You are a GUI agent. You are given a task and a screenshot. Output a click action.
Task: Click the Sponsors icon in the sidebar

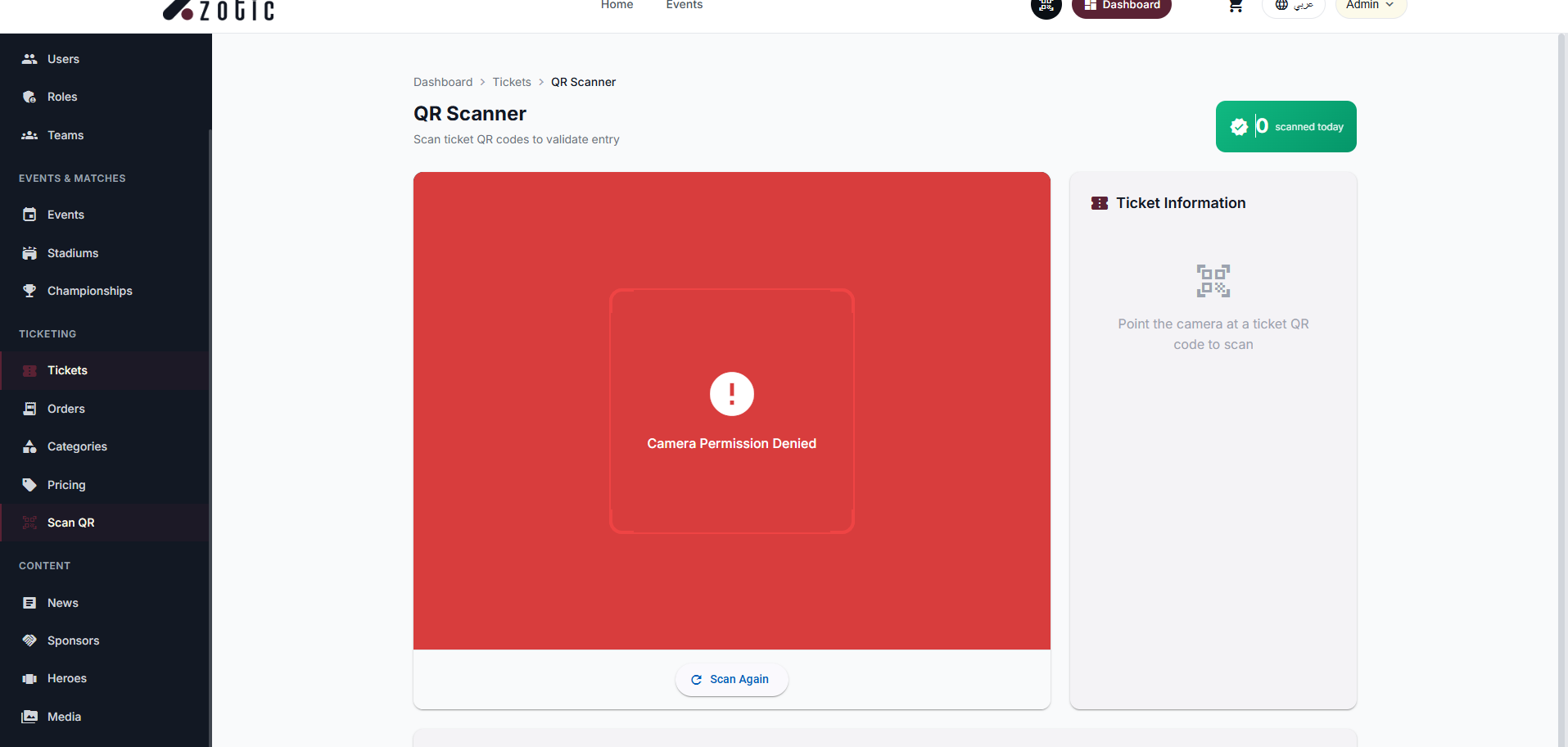click(x=29, y=640)
